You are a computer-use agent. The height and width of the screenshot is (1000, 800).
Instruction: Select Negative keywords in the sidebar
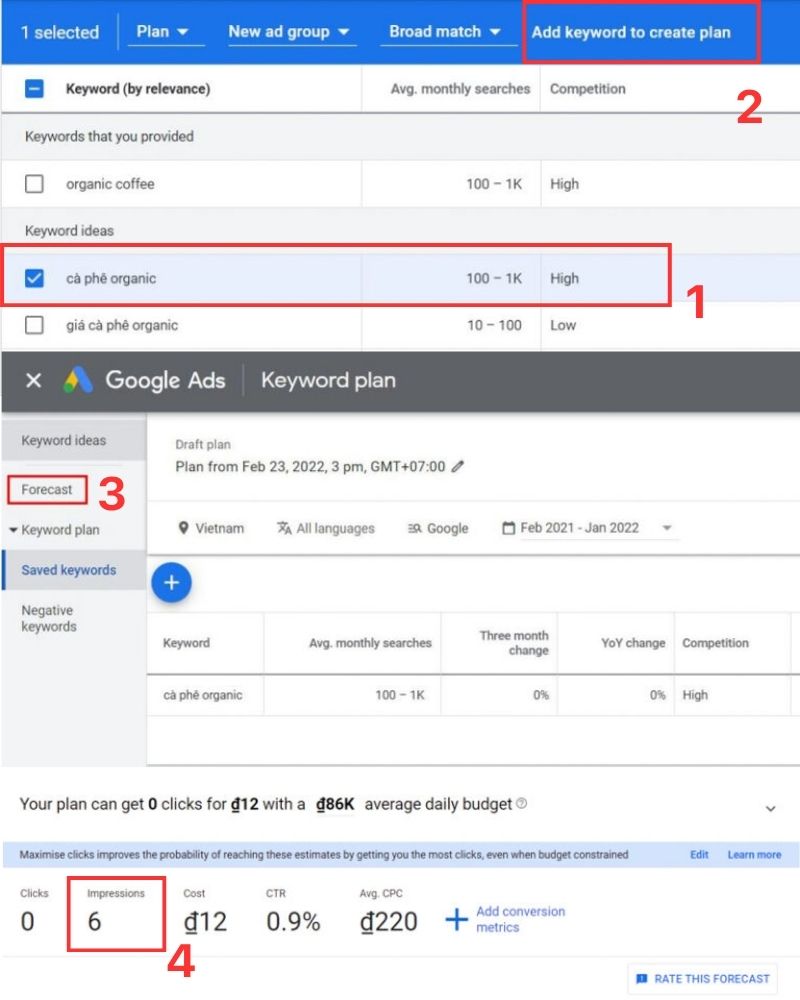tap(49, 618)
